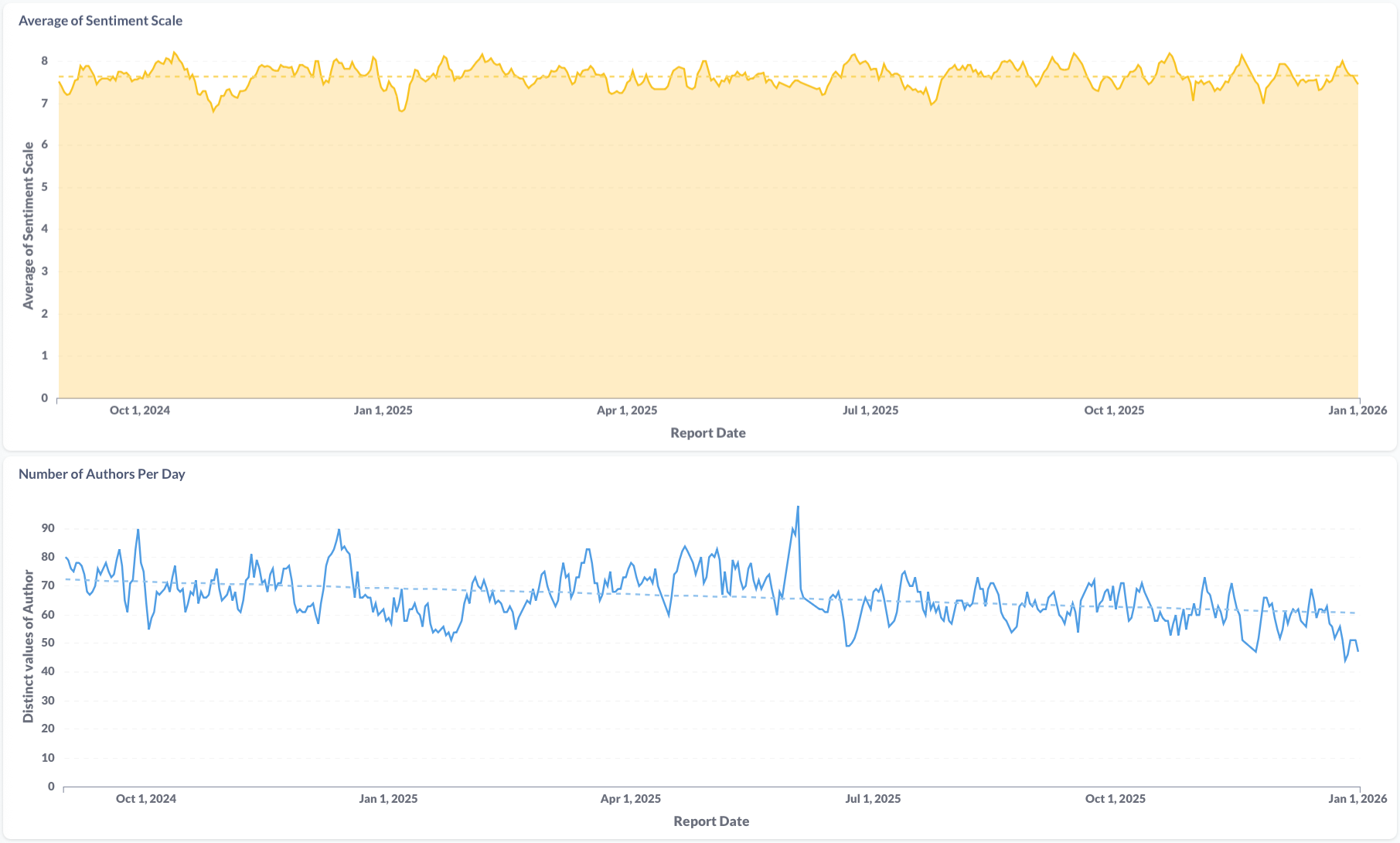Click "Report Date" label under sentiment chart

point(708,433)
